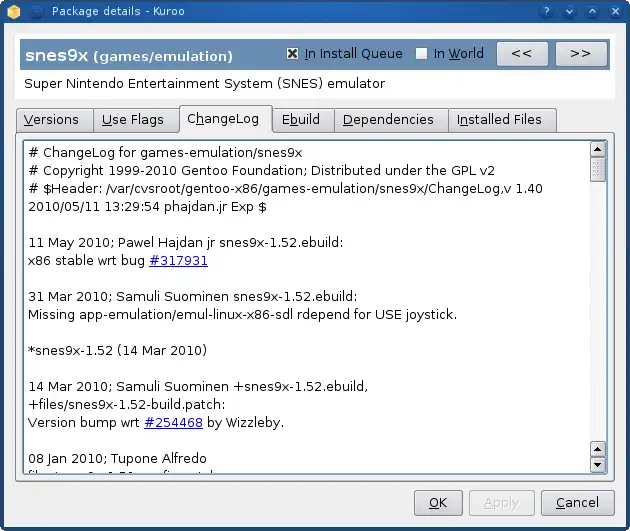Viewport: 630px width, 531px height.
Task: Maximize using the up-arrow title bar button
Action: click(x=592, y=11)
